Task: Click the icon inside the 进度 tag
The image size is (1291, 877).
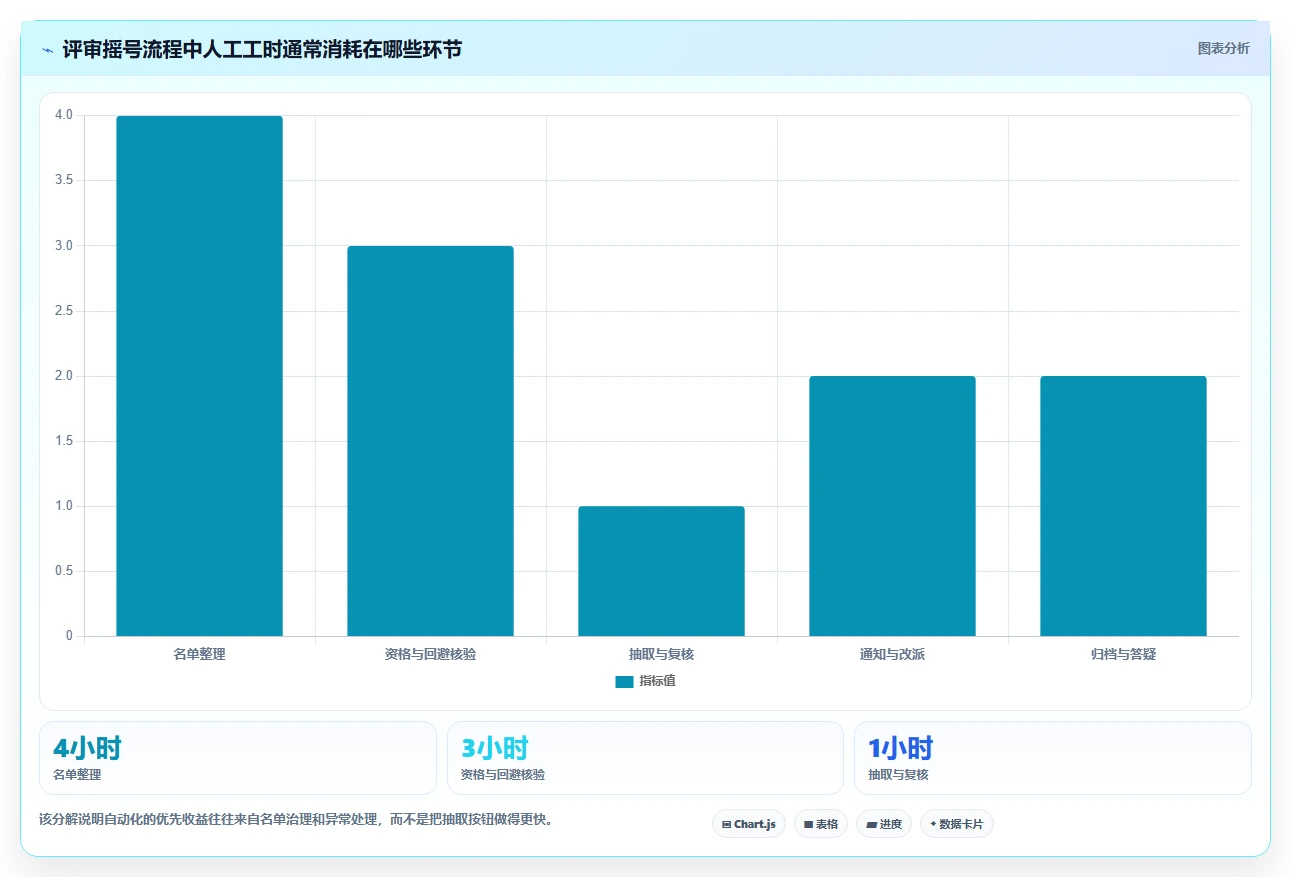Action: click(871, 825)
